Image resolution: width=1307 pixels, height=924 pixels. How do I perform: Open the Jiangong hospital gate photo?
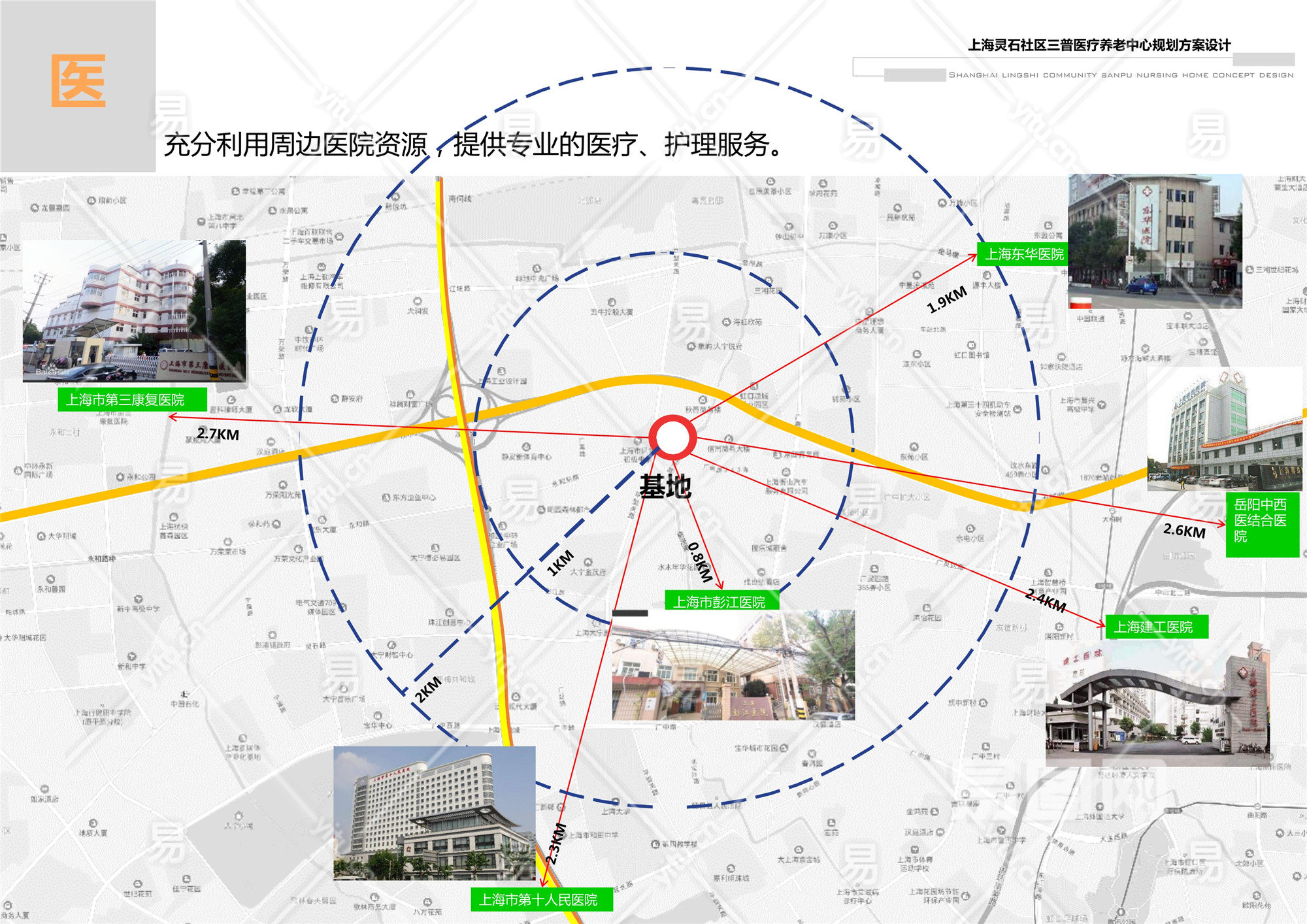point(1157,702)
